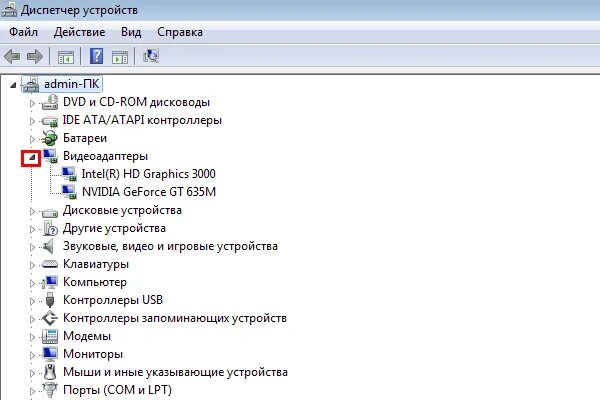Click the Другие устройства question-mark icon
This screenshot has width=600, height=400.
point(50,228)
